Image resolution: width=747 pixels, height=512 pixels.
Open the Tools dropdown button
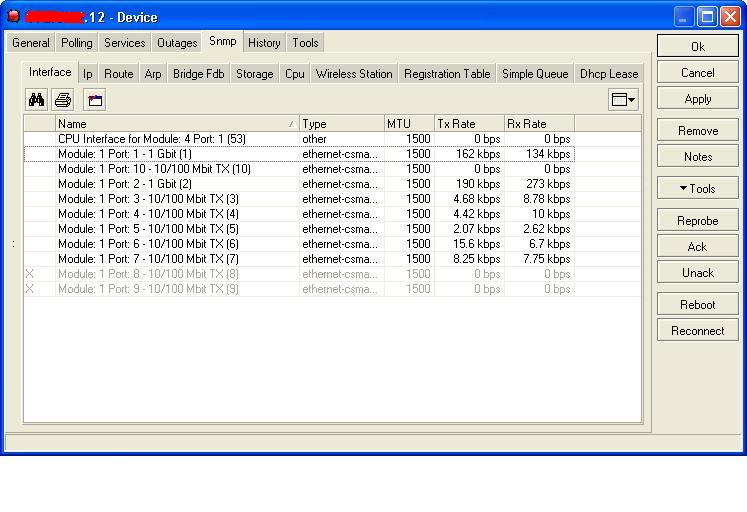[697, 189]
